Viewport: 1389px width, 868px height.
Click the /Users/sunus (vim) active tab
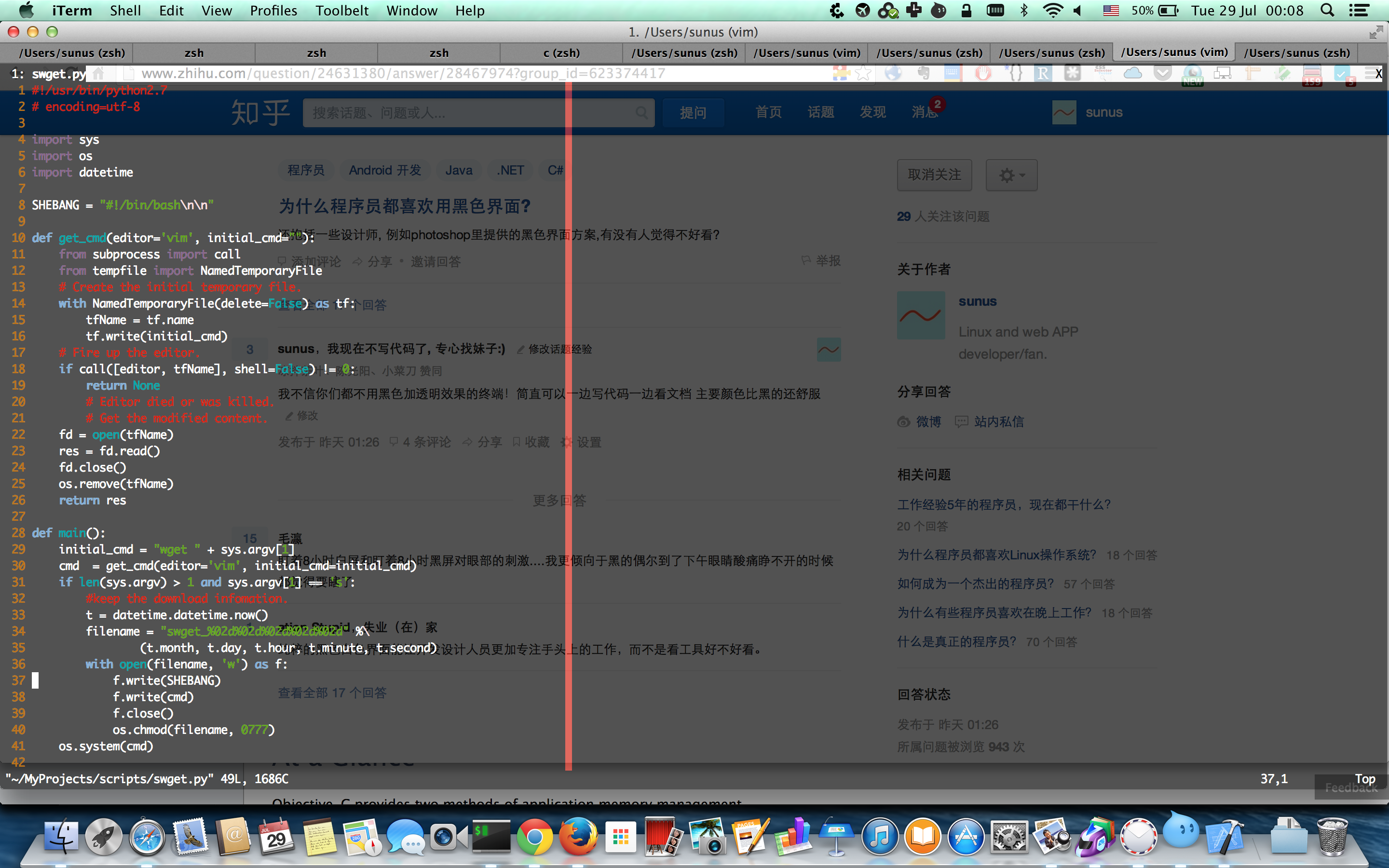pyautogui.click(x=1173, y=54)
